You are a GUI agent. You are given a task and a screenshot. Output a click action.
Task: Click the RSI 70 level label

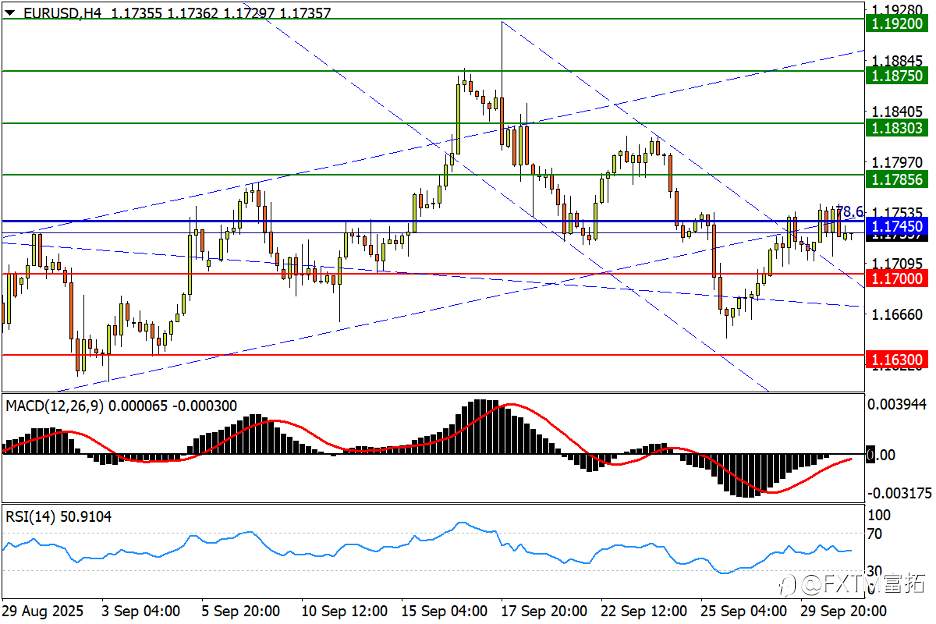click(x=874, y=534)
